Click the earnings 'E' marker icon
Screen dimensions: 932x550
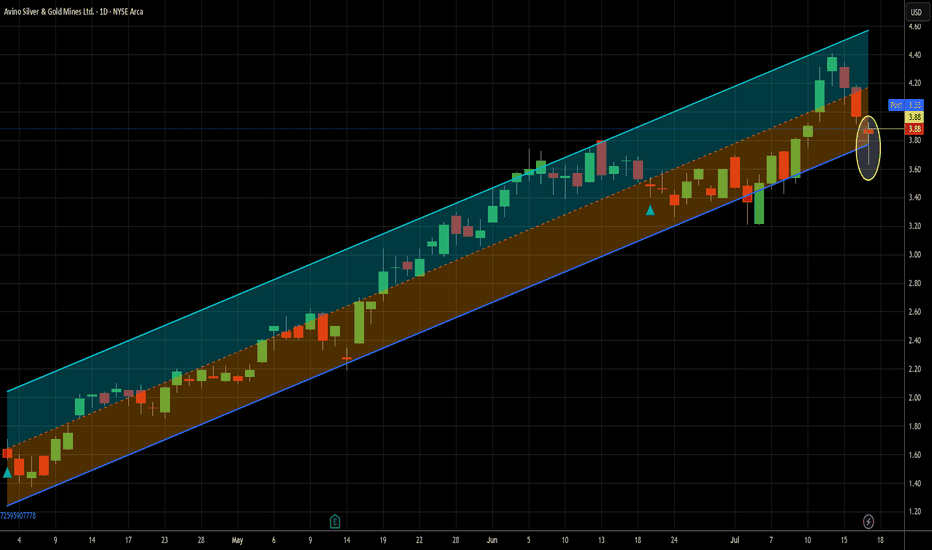[x=336, y=521]
